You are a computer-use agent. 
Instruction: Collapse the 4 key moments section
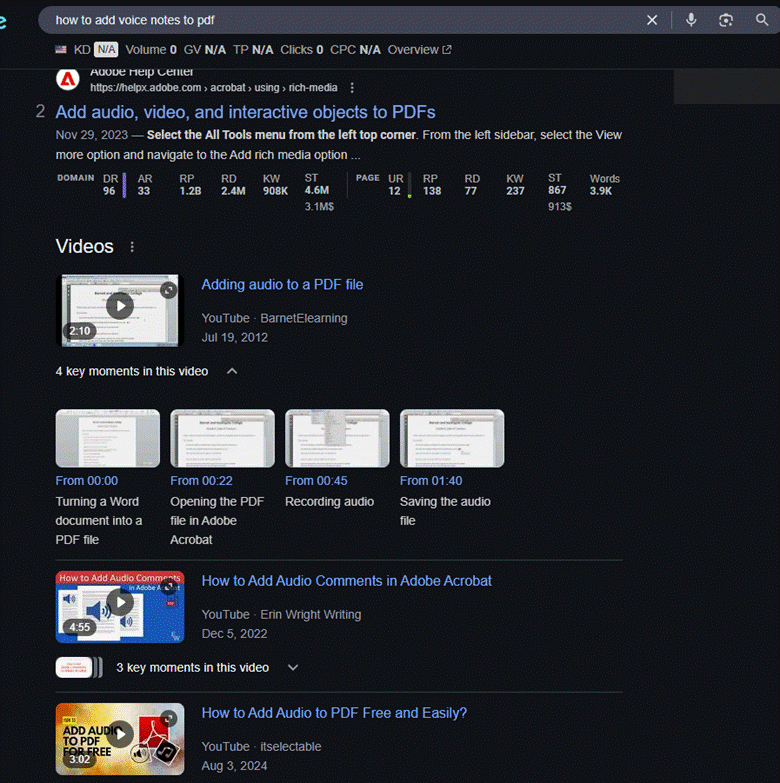pos(232,371)
